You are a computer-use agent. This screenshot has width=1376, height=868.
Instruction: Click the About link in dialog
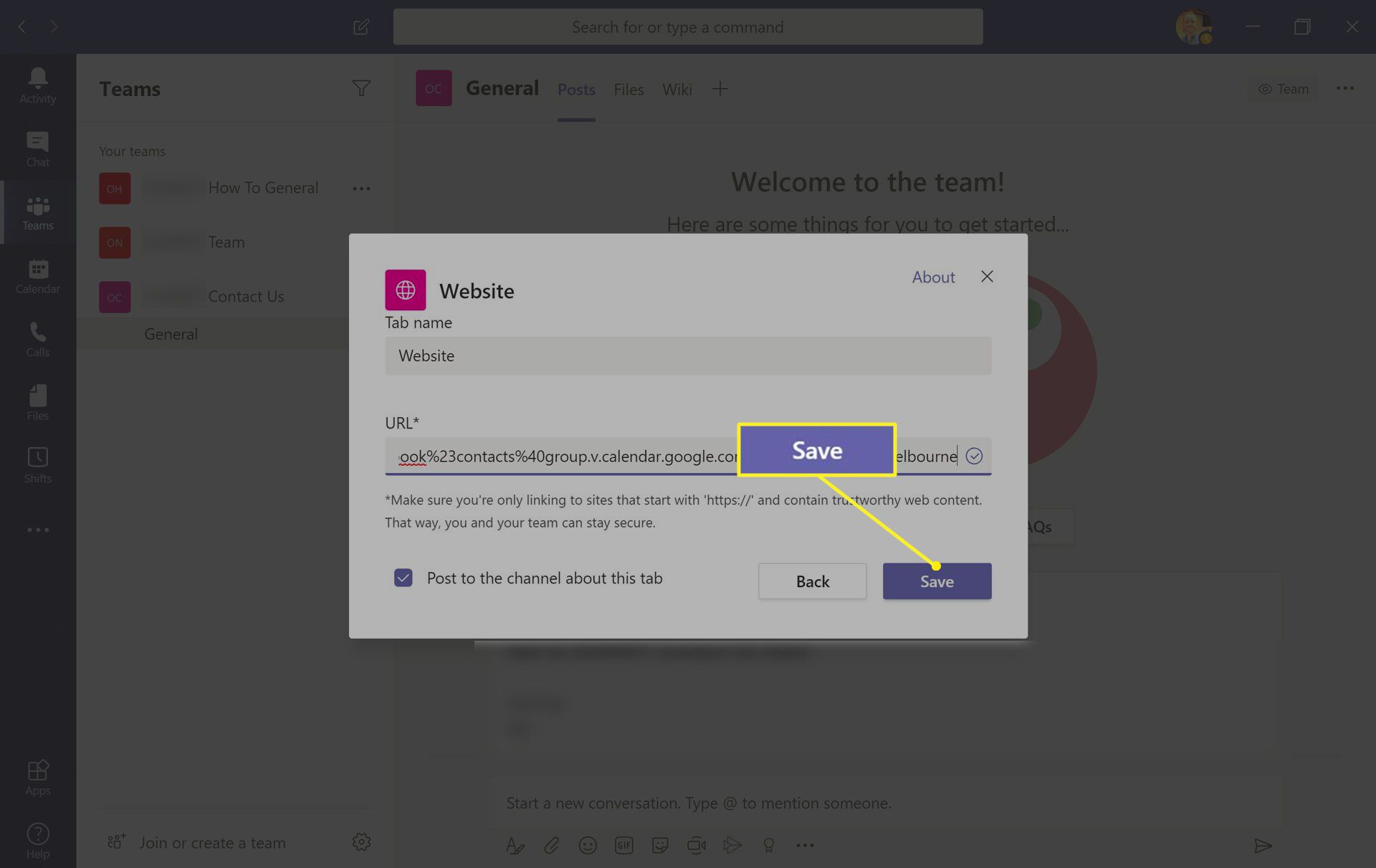(x=931, y=277)
